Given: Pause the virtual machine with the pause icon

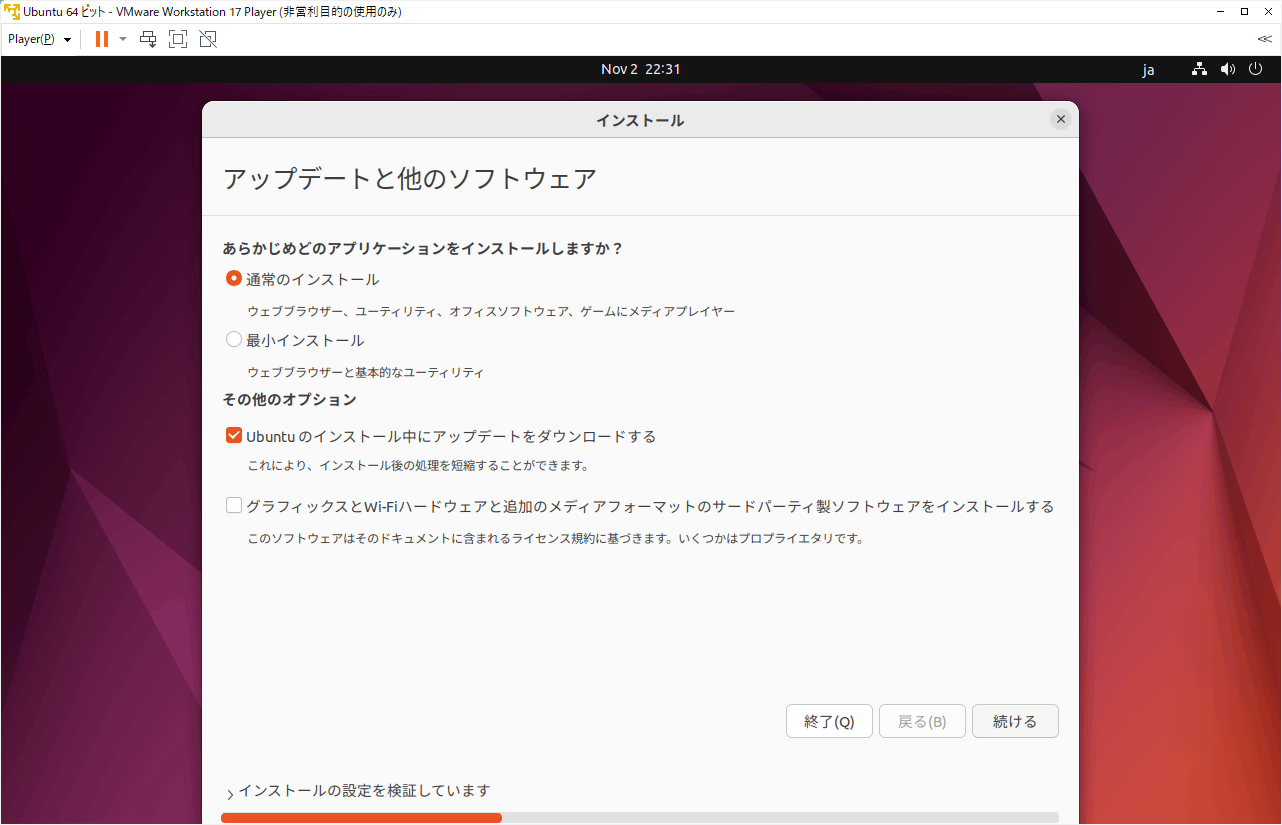Looking at the screenshot, I should click(101, 39).
